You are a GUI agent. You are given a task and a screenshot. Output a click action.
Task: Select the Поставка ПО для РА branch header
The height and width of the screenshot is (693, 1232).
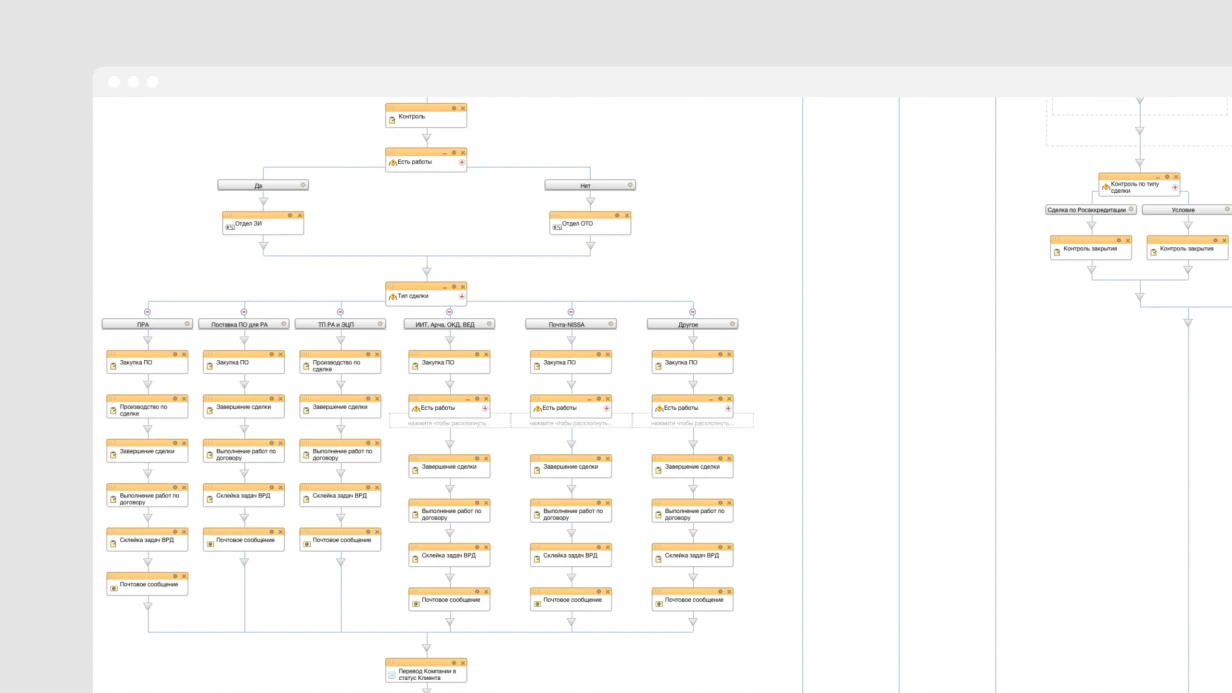pyautogui.click(x=244, y=324)
